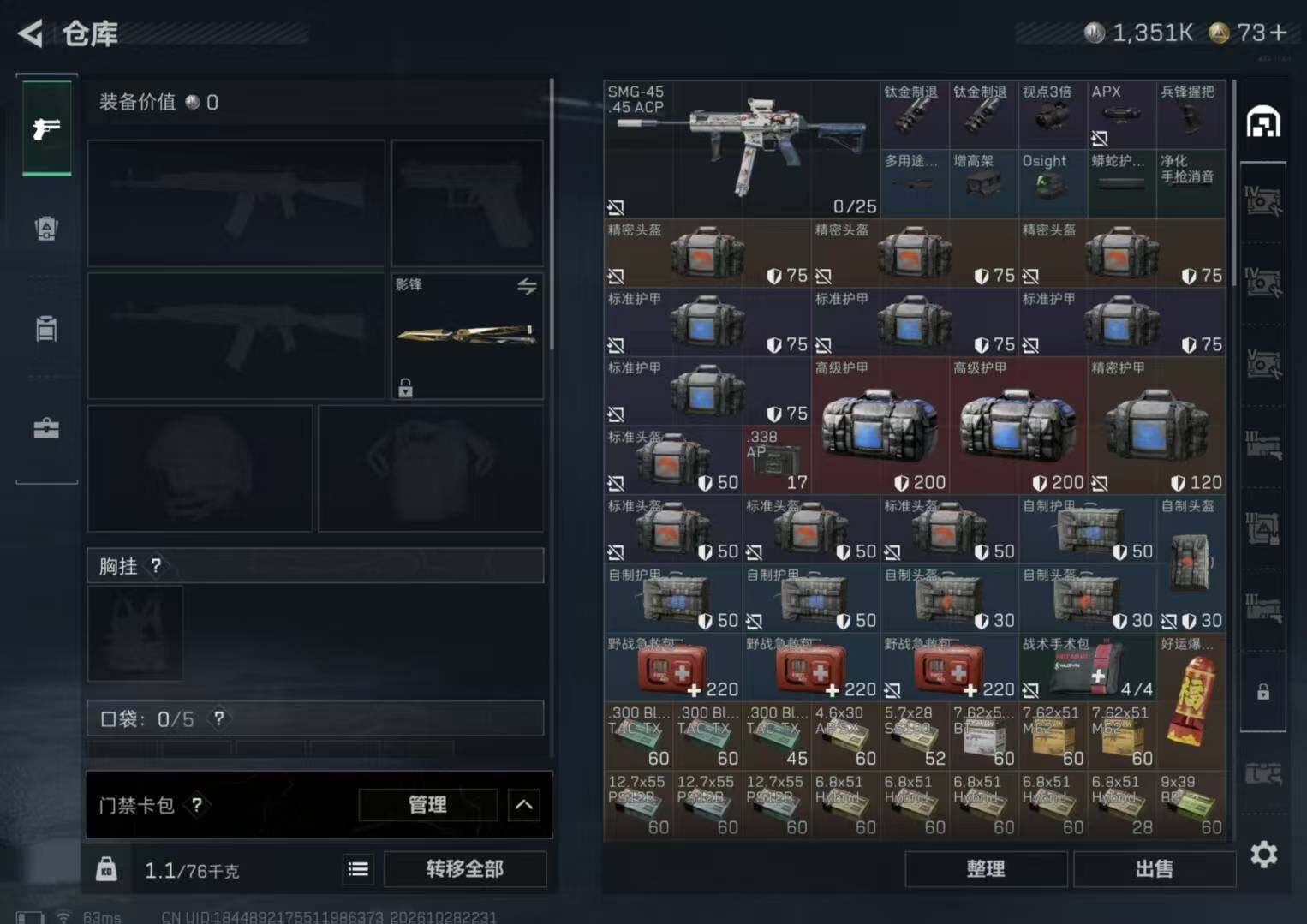Open the card pack icon above settings
1307x924 pixels.
[x=1263, y=774]
